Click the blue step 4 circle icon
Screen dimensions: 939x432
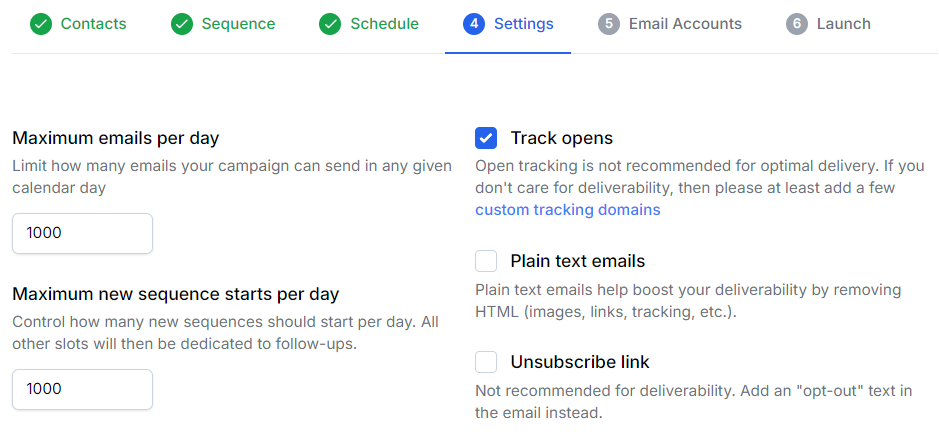[x=474, y=25]
